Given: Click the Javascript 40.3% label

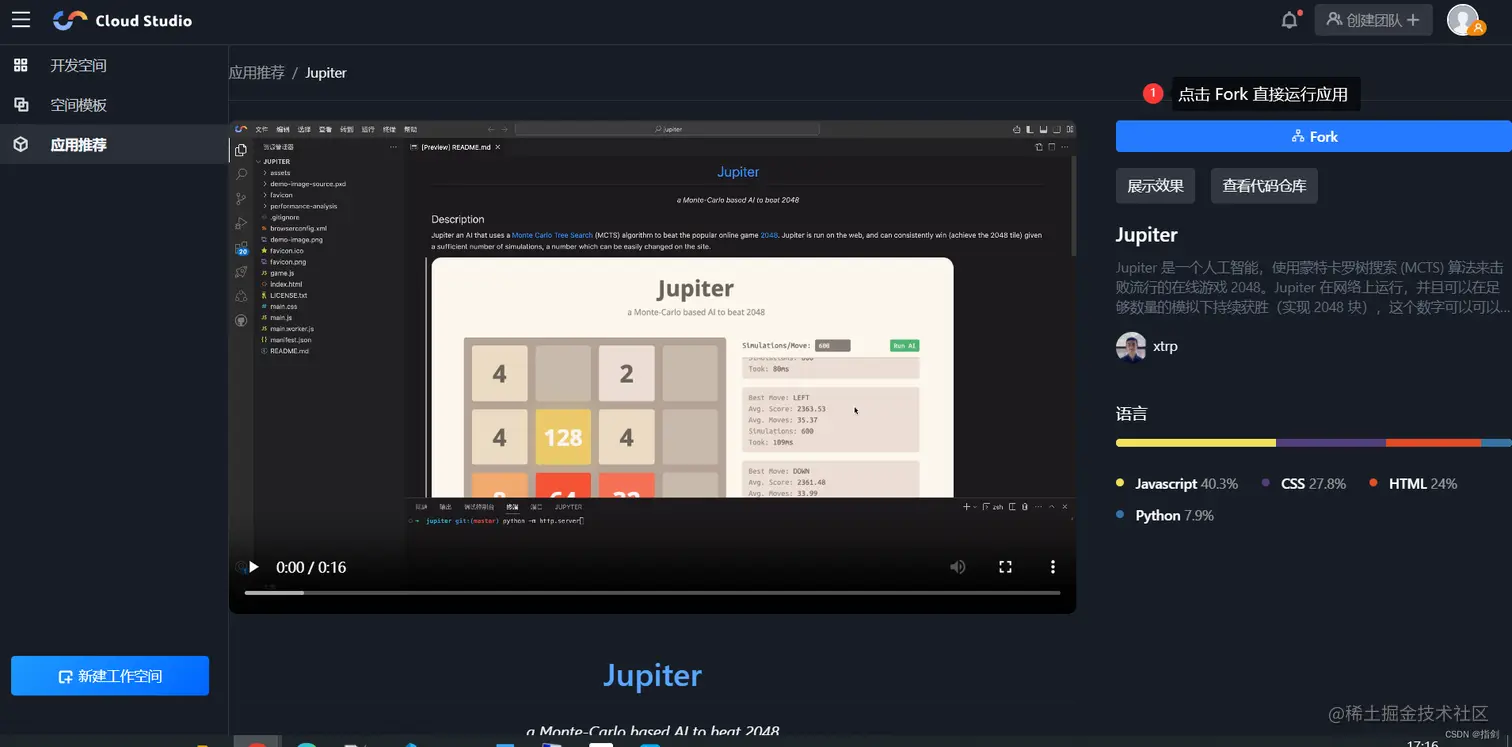Looking at the screenshot, I should (1186, 484).
